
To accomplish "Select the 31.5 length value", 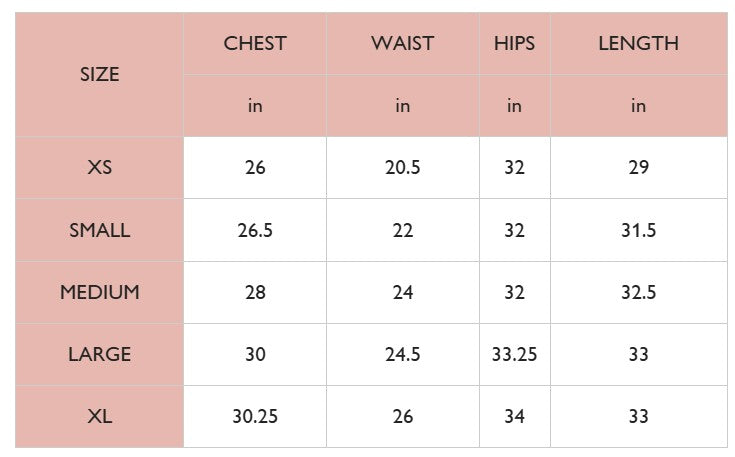I will 638,230.
